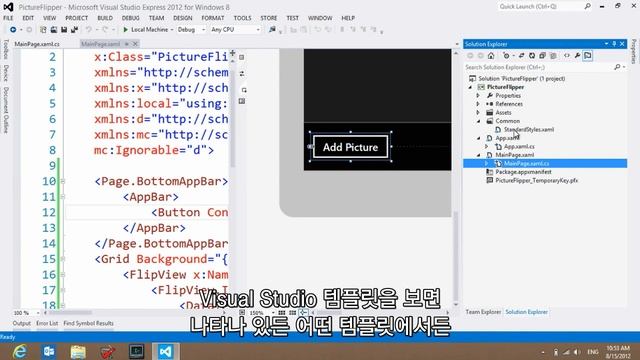640x360 pixels.
Task: Open the Toolbox side tab
Action: (x=6, y=49)
